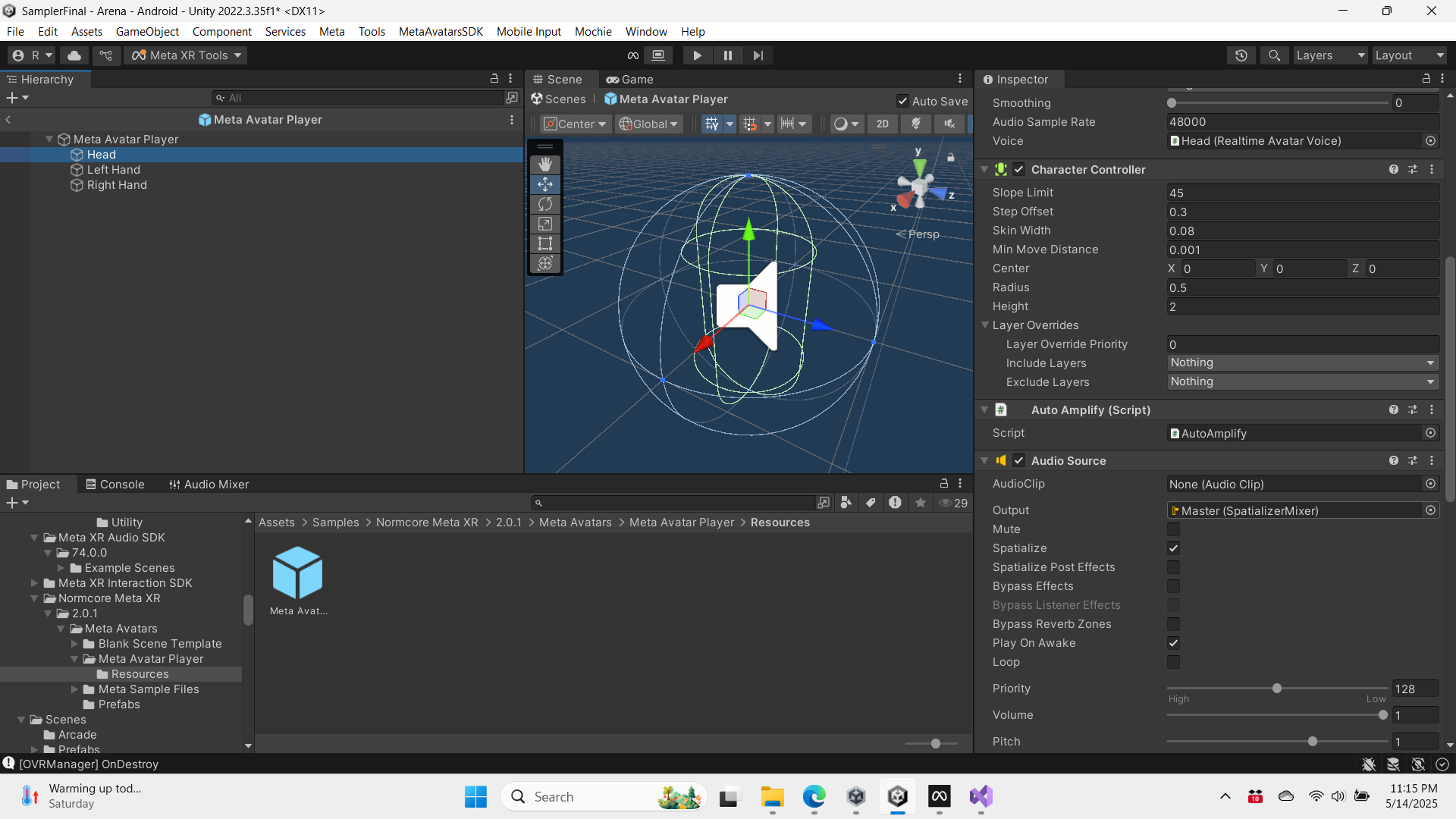Enable the Mute checkbox
The image size is (1456, 819).
[1173, 529]
